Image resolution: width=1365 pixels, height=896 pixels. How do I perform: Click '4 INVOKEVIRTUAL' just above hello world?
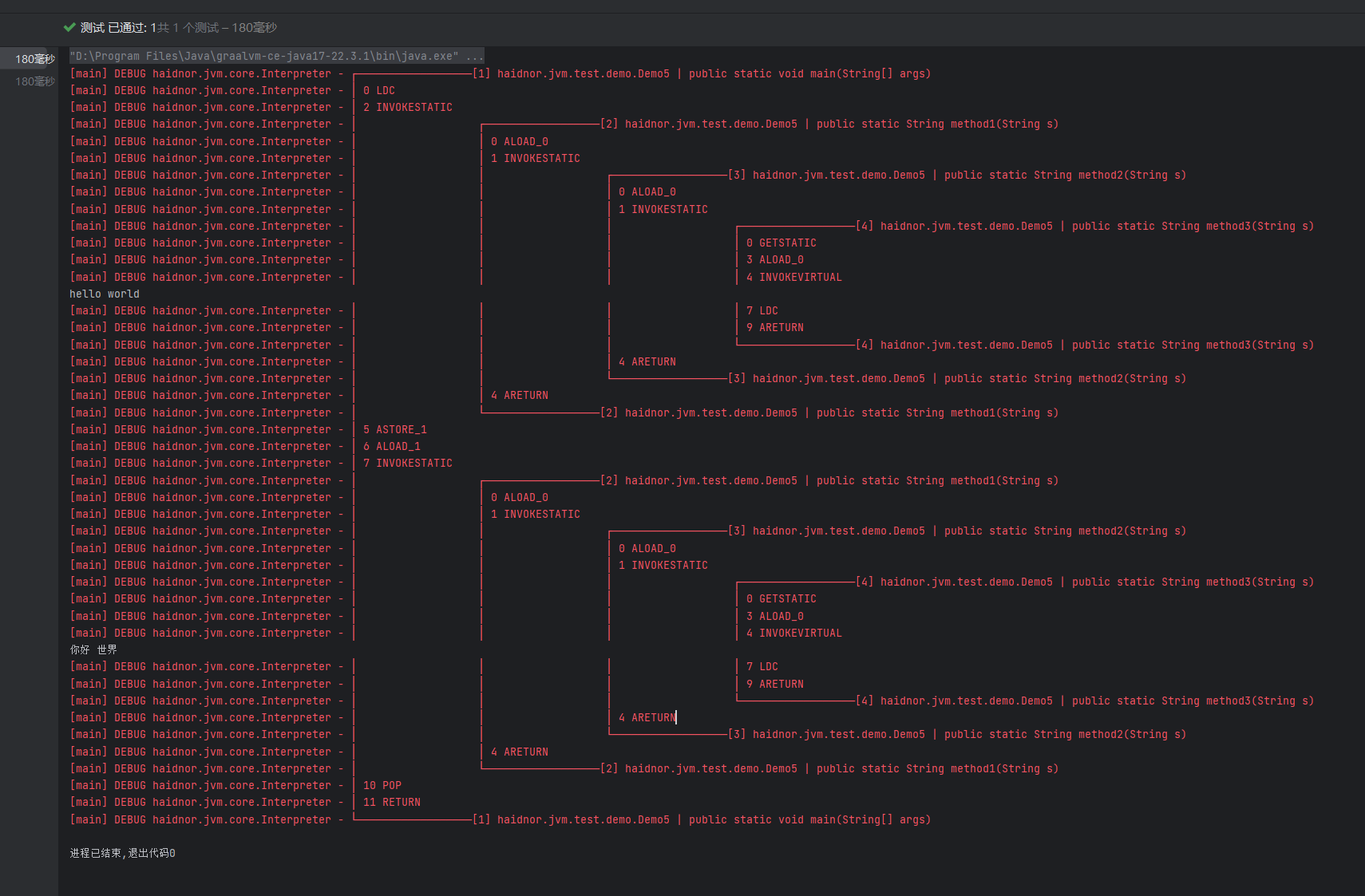click(x=794, y=277)
